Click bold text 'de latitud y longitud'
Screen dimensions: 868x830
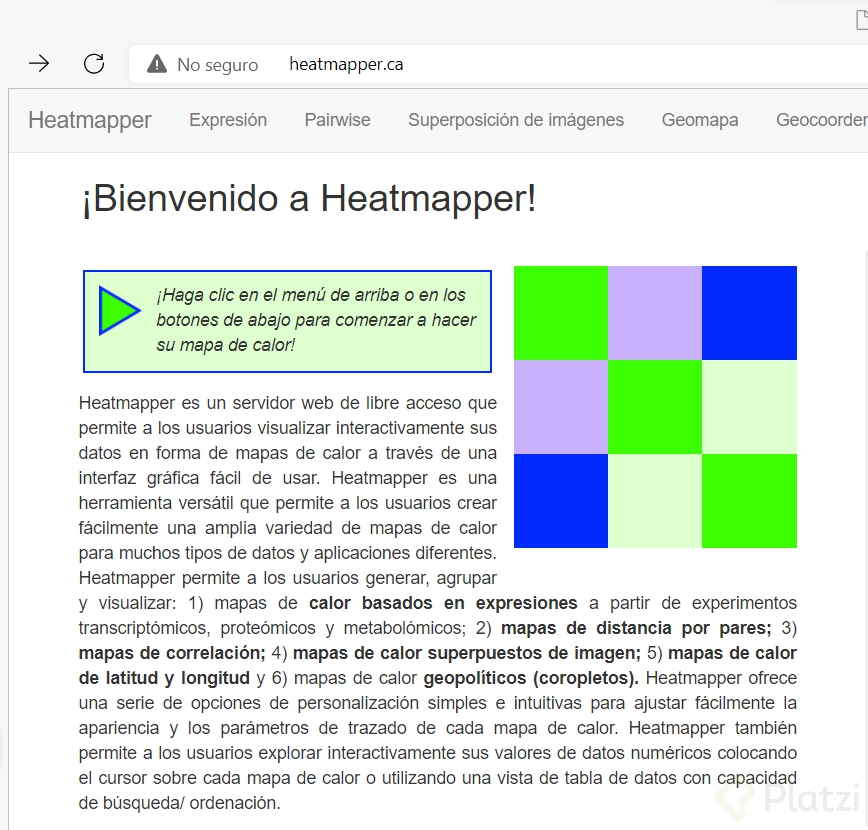click(x=164, y=678)
